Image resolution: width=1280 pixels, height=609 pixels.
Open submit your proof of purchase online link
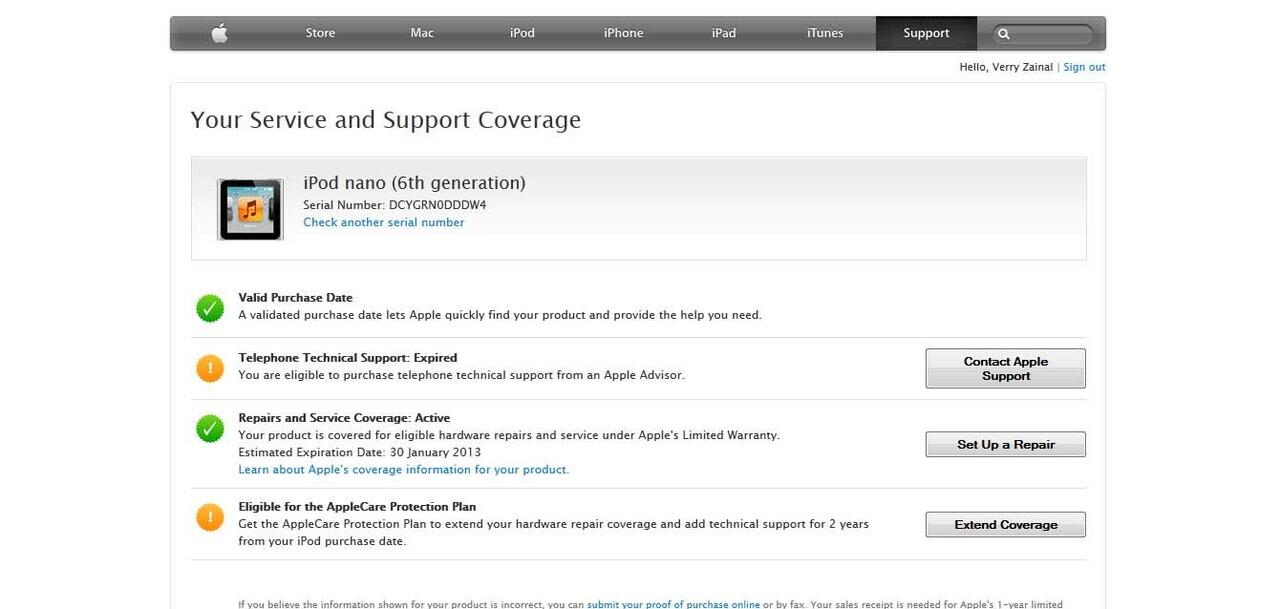point(673,604)
